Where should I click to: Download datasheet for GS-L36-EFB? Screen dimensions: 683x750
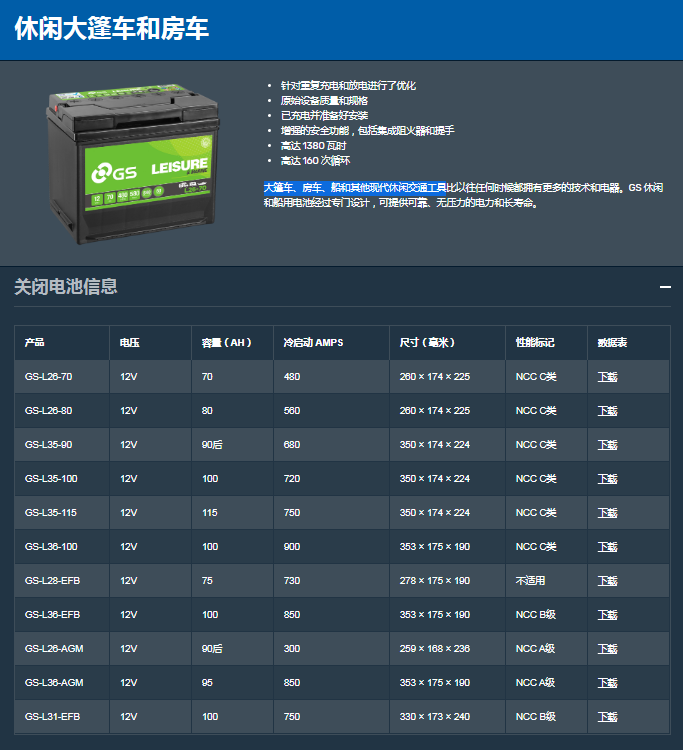click(x=607, y=615)
